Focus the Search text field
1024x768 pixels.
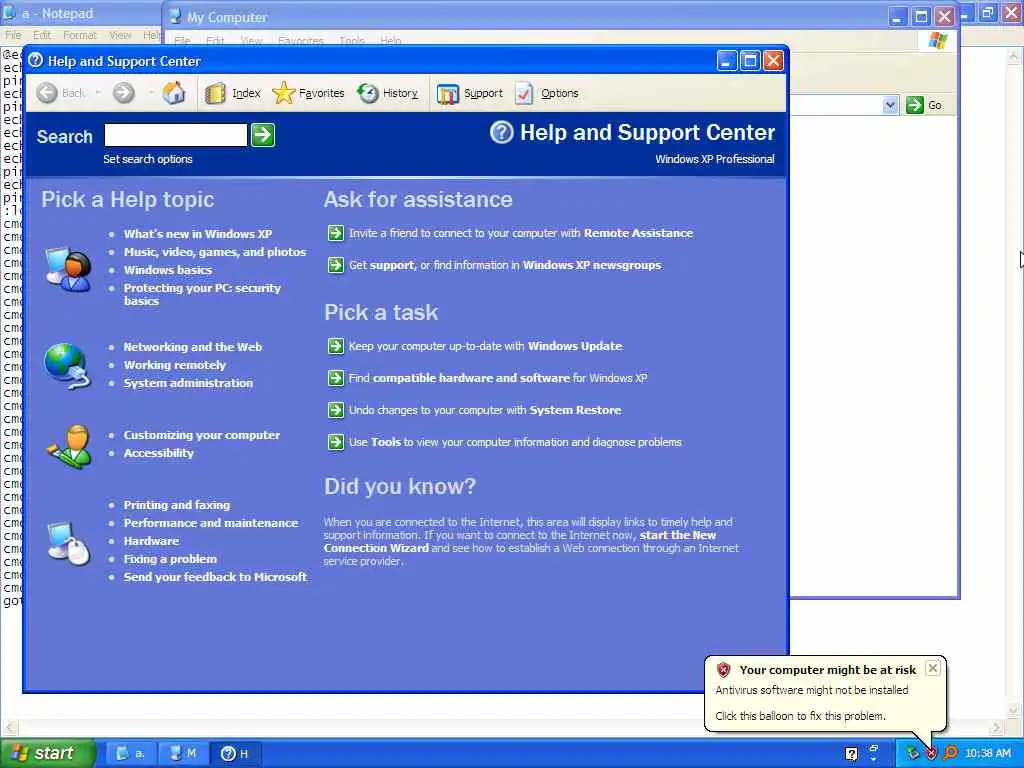(176, 135)
